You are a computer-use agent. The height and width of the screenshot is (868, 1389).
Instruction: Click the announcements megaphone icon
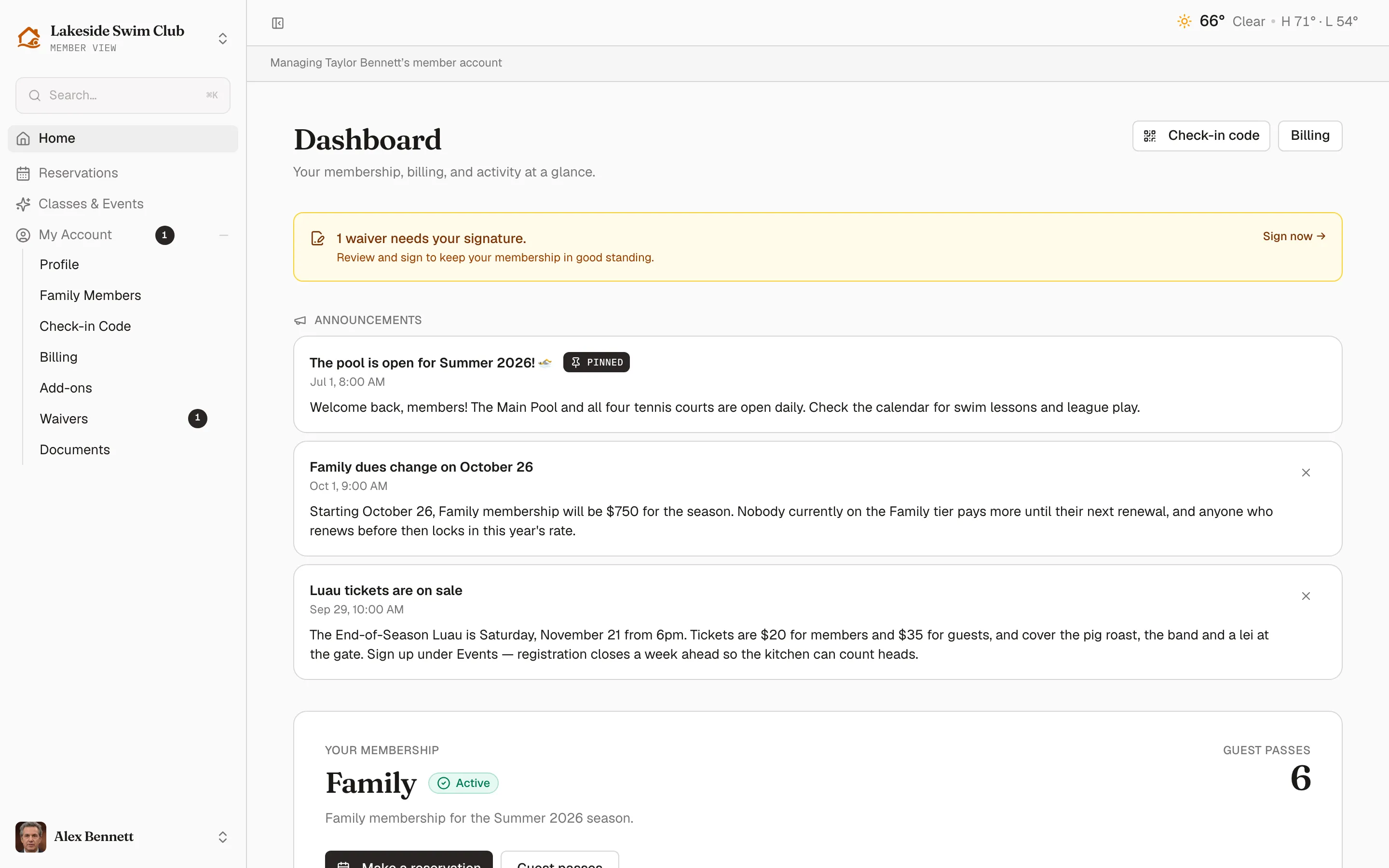click(300, 320)
